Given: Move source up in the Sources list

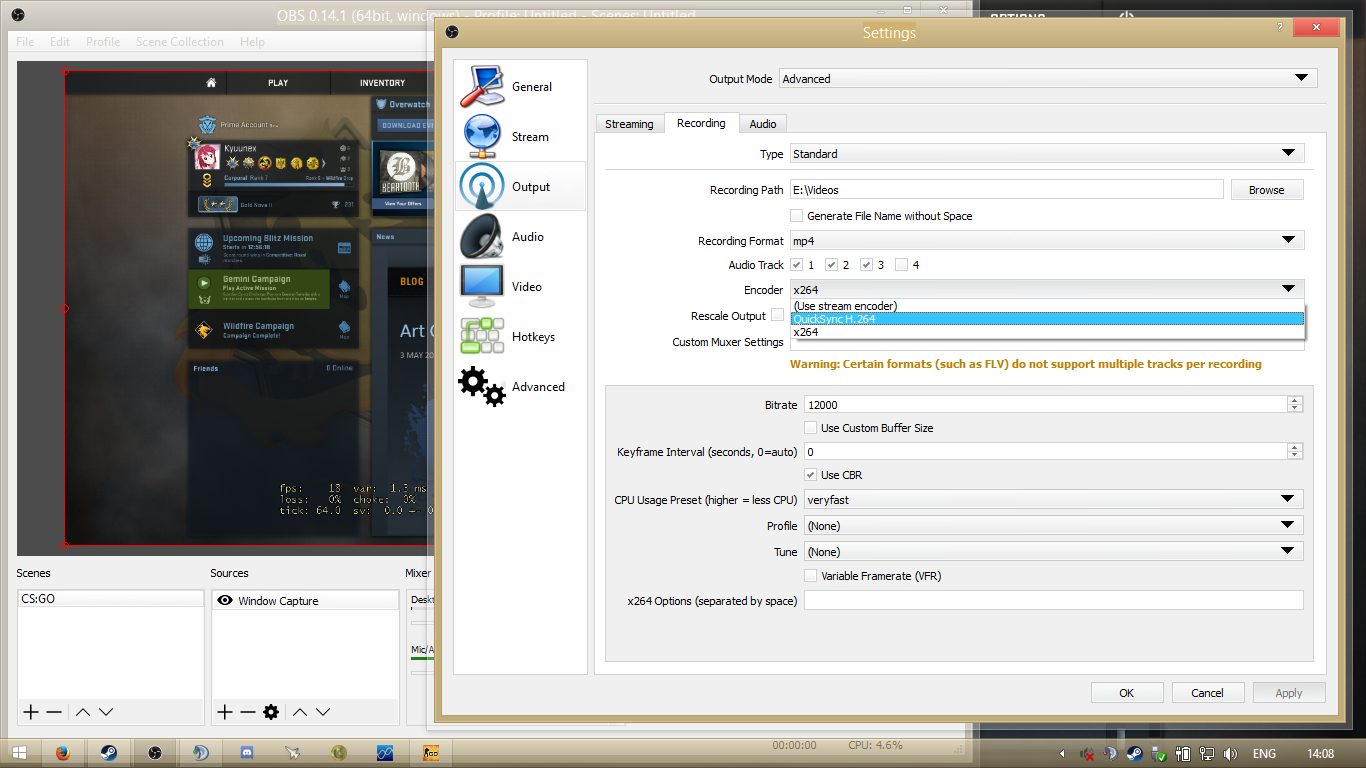Looking at the screenshot, I should 300,712.
